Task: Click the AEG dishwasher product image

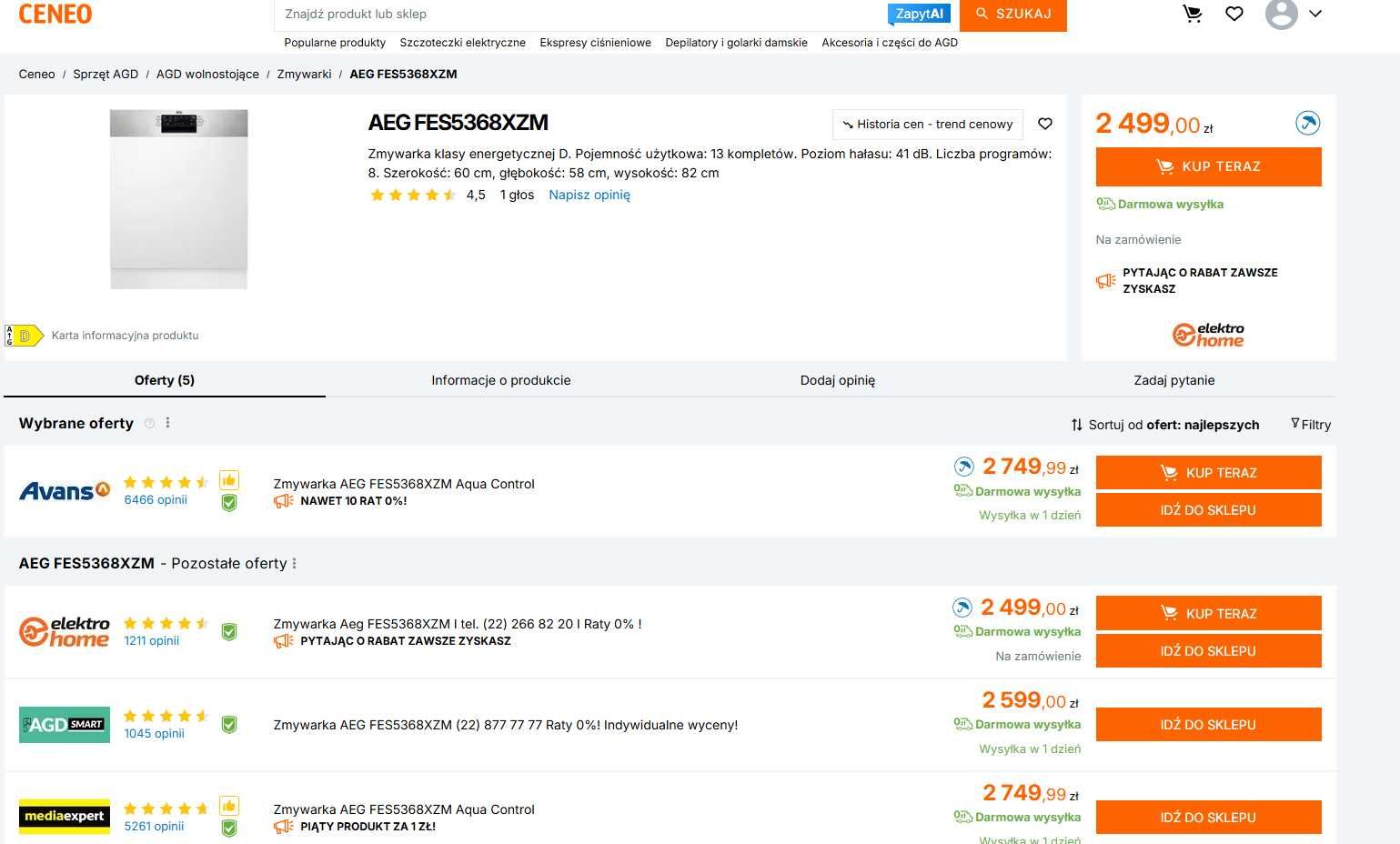Action: coord(178,199)
